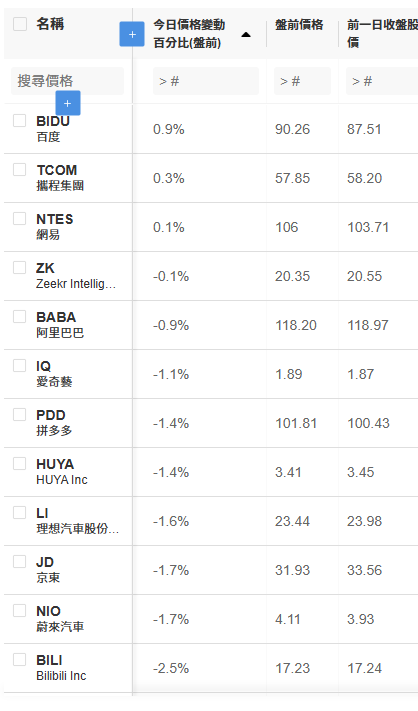Click the filter box under 前一日收盤股價
The image size is (418, 711).
[382, 81]
